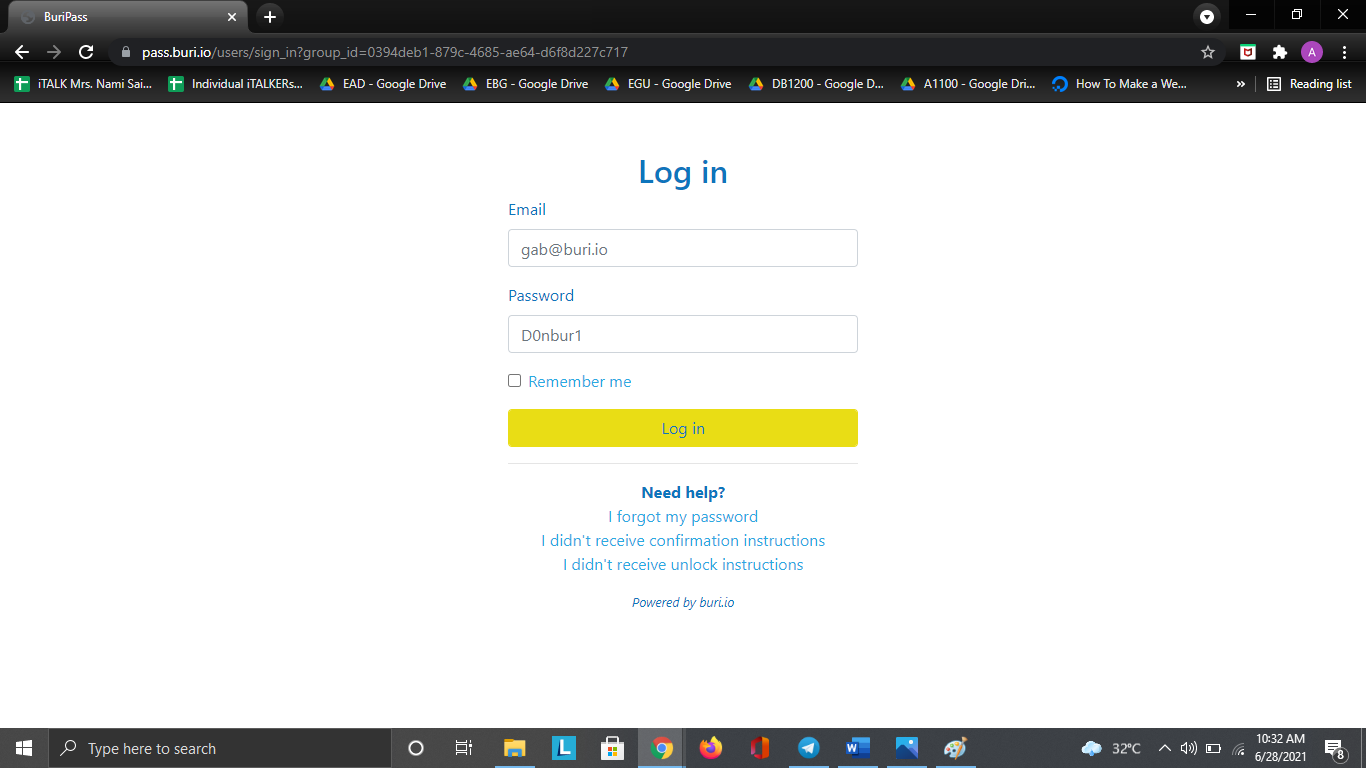Tick the Remember me checkbox
Screen dimensions: 1366x768
click(x=515, y=381)
